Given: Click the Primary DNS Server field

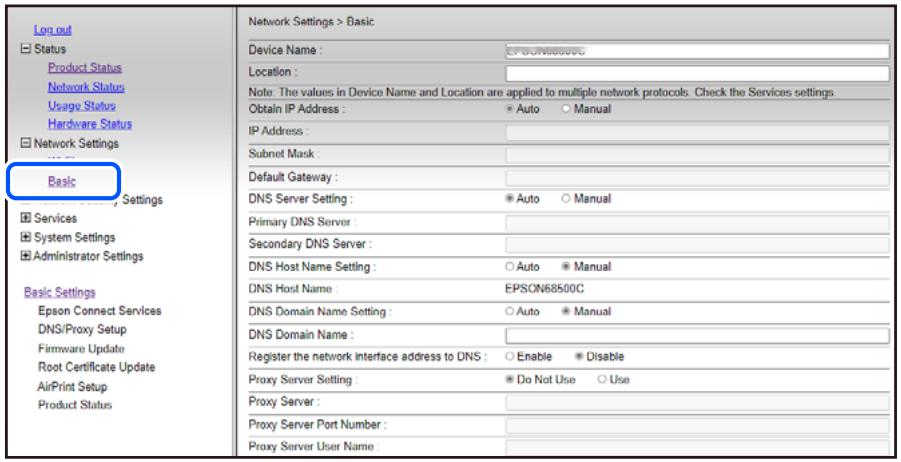Looking at the screenshot, I should tap(697, 223).
